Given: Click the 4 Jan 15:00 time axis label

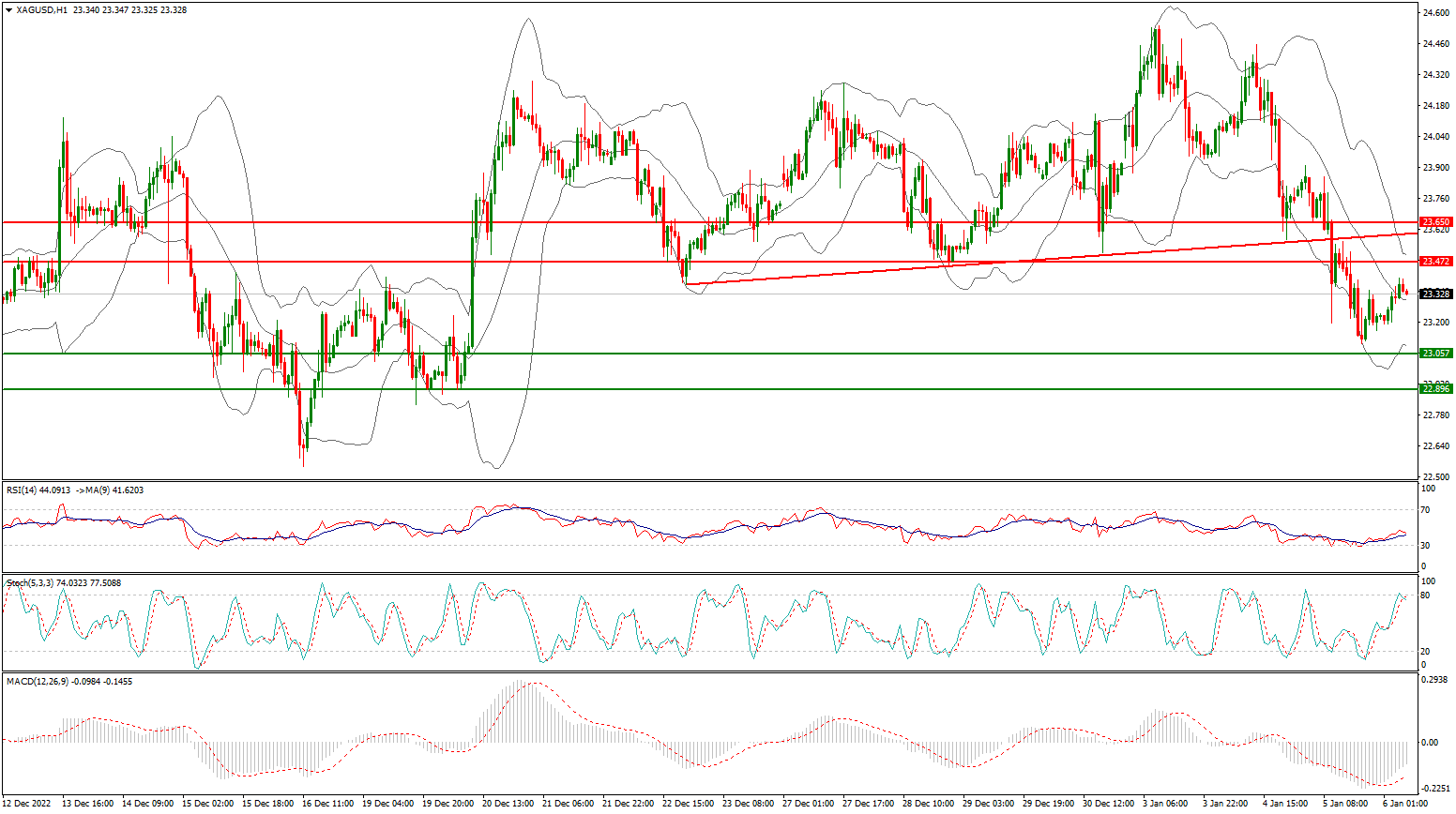Looking at the screenshot, I should click(1286, 804).
